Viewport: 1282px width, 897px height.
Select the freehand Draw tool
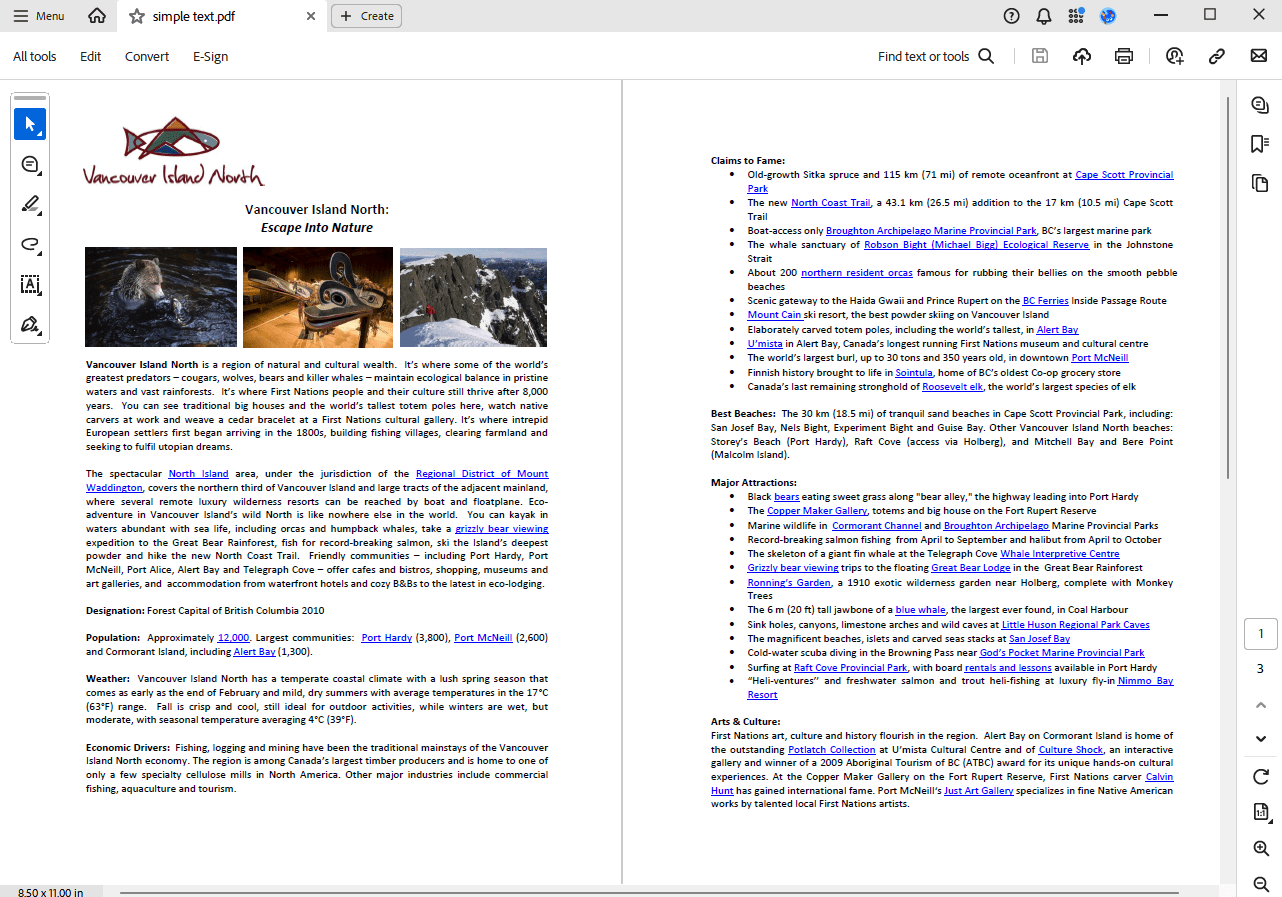[30, 245]
